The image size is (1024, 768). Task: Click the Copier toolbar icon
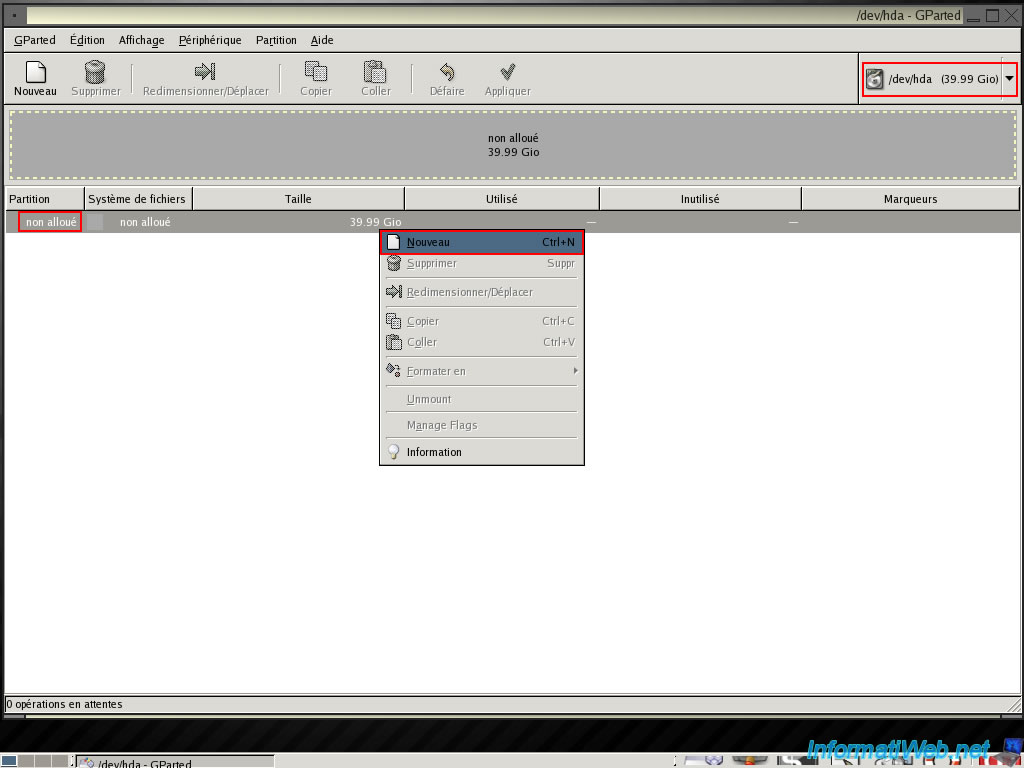[316, 71]
